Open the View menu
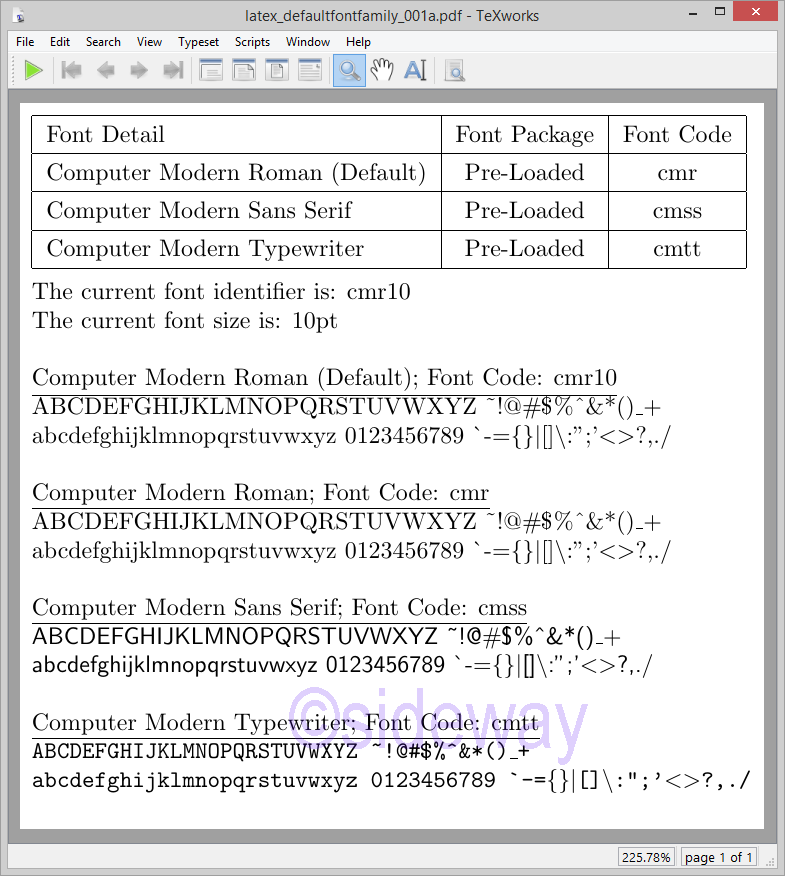The image size is (785, 876). (x=149, y=42)
